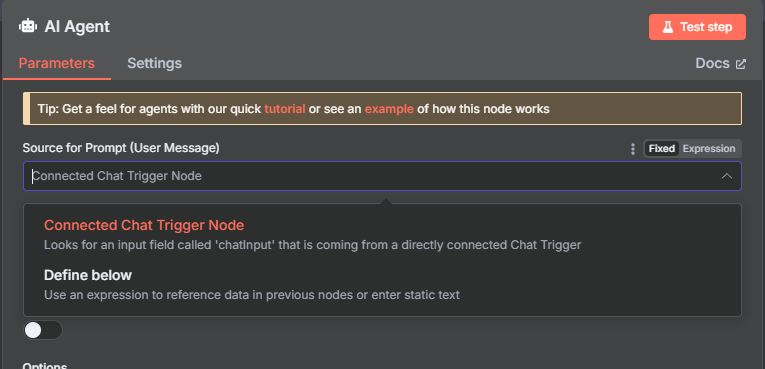This screenshot has width=765, height=369.
Task: Open the three-dots menu for Source for Prompt
Action: tap(633, 149)
